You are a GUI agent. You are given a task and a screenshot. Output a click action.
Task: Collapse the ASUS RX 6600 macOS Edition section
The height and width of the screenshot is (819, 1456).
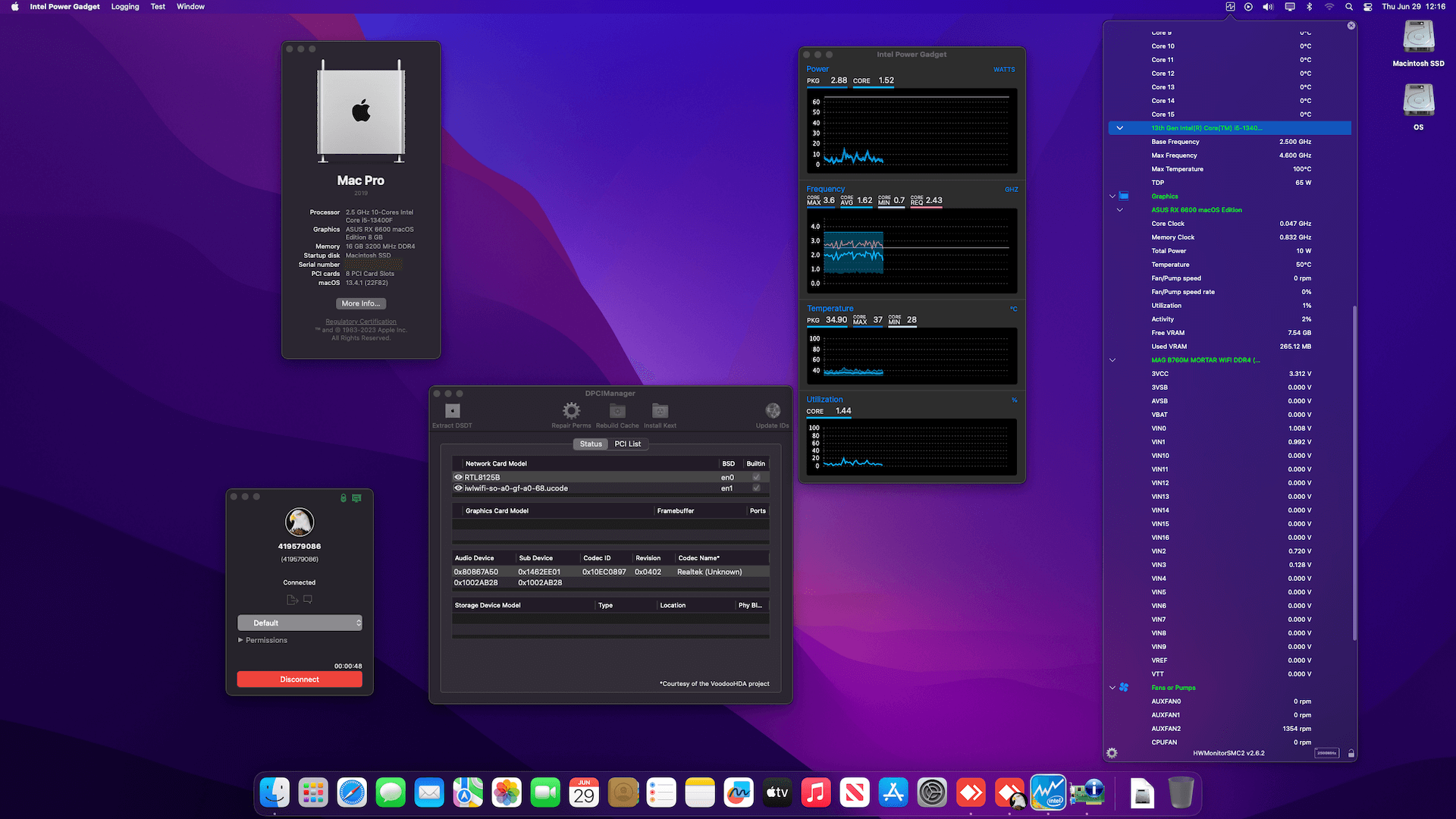1120,210
